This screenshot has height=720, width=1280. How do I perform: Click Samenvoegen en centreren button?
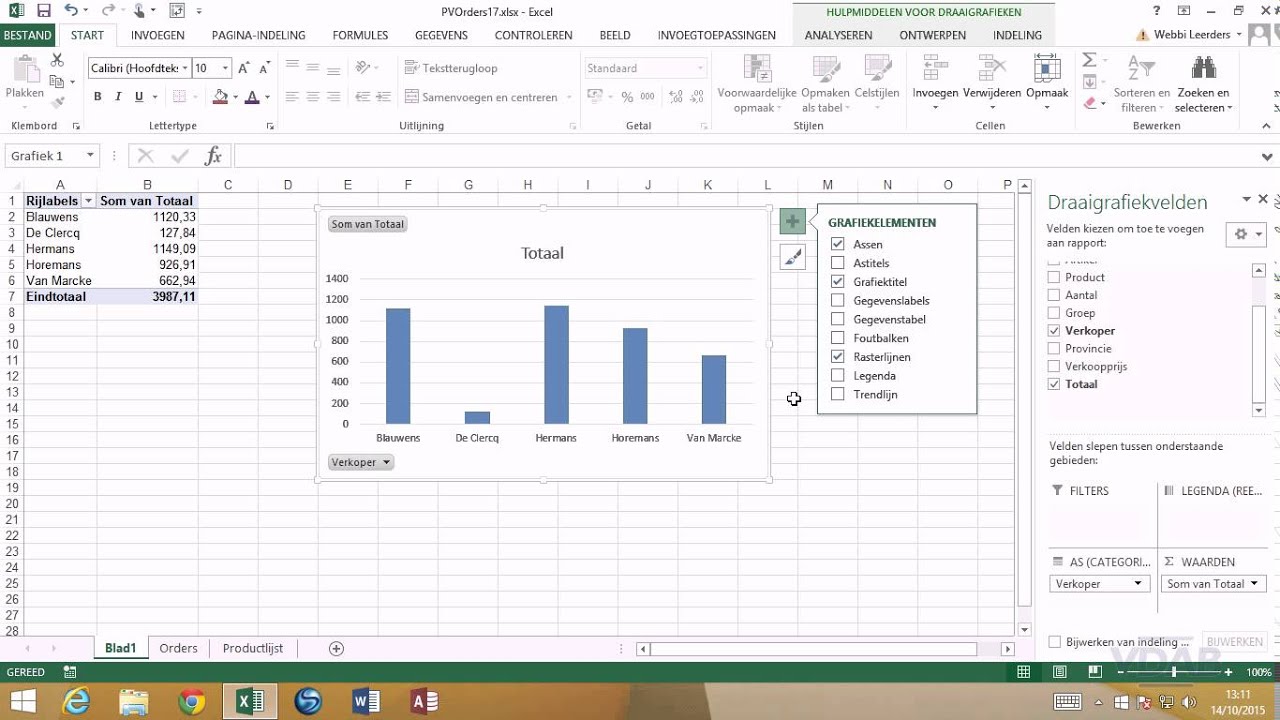point(482,97)
